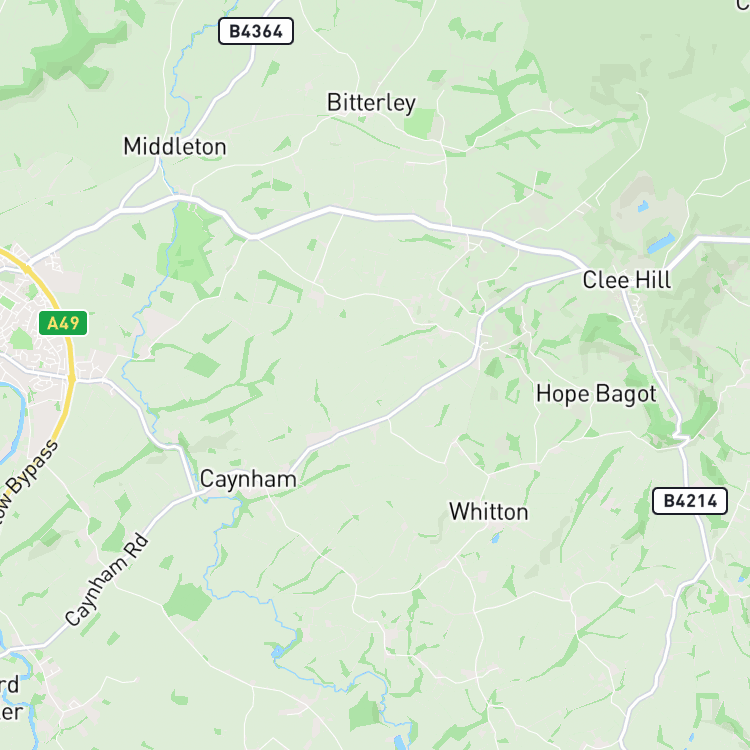Click the Caynham Rd street label
Viewport: 750px width, 750px height.
tap(107, 579)
